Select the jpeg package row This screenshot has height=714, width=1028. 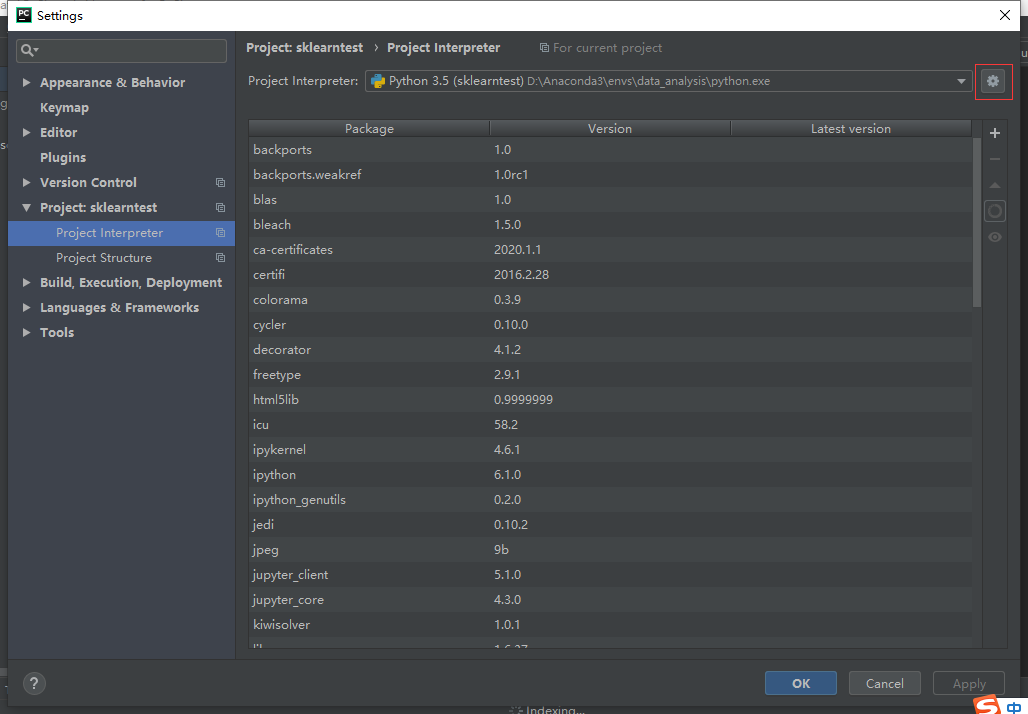(x=610, y=549)
